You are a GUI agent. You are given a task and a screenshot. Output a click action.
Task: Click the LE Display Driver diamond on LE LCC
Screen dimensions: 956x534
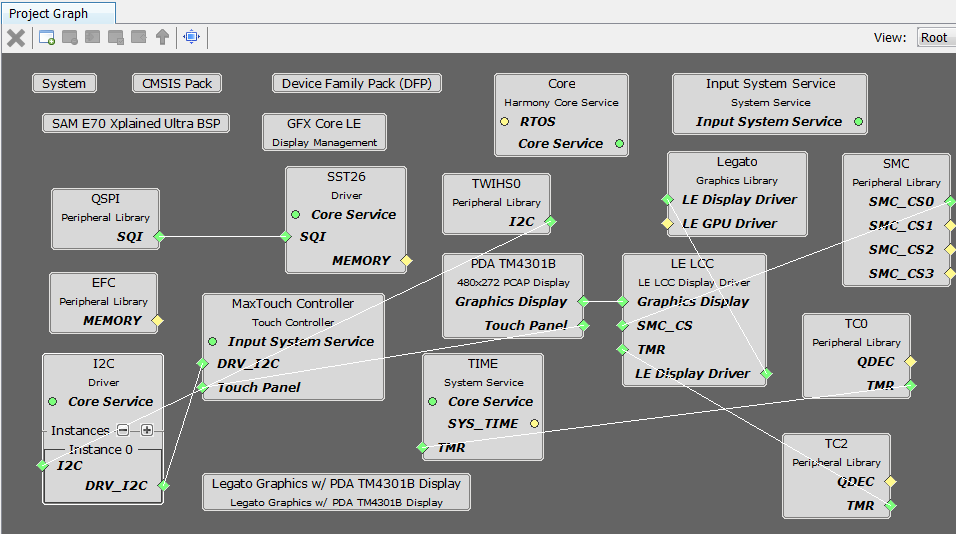(x=766, y=374)
